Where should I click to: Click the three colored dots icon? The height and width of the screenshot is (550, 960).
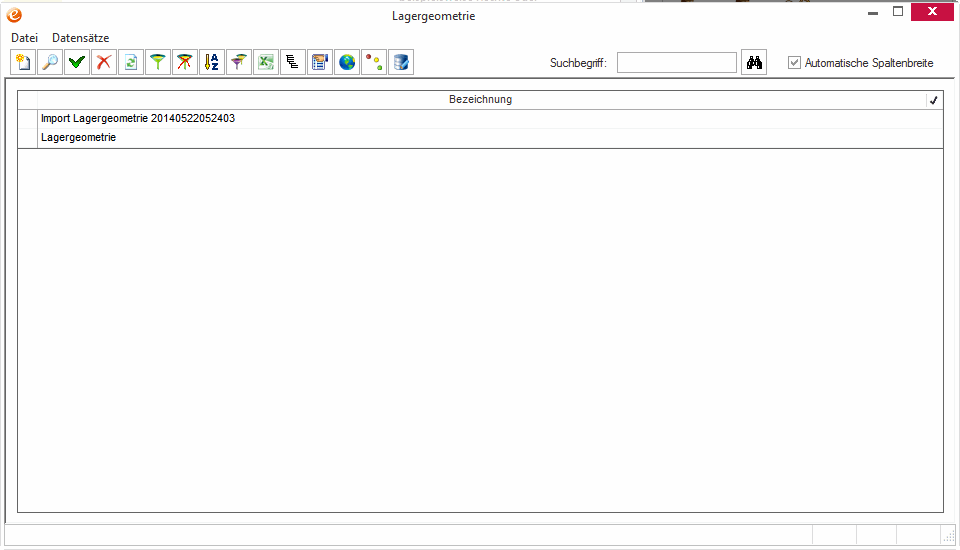(x=373, y=62)
